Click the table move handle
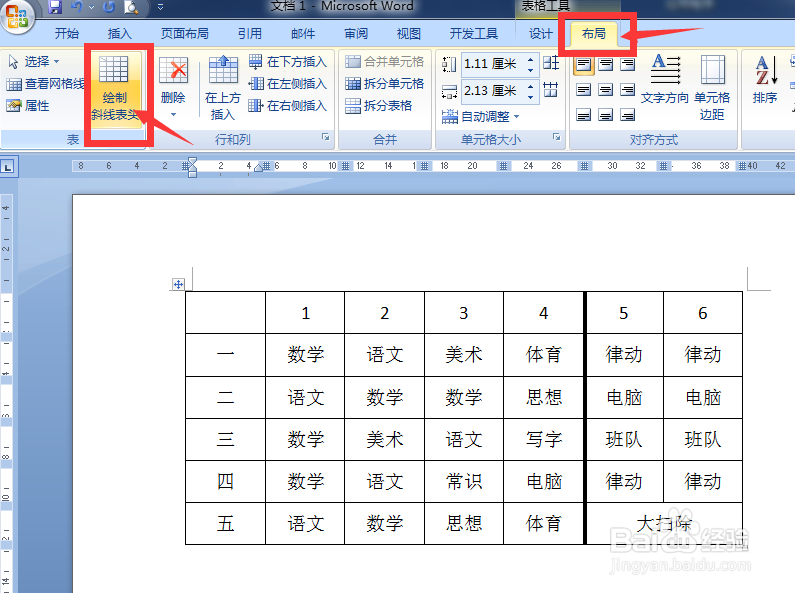795x593 pixels. [178, 284]
